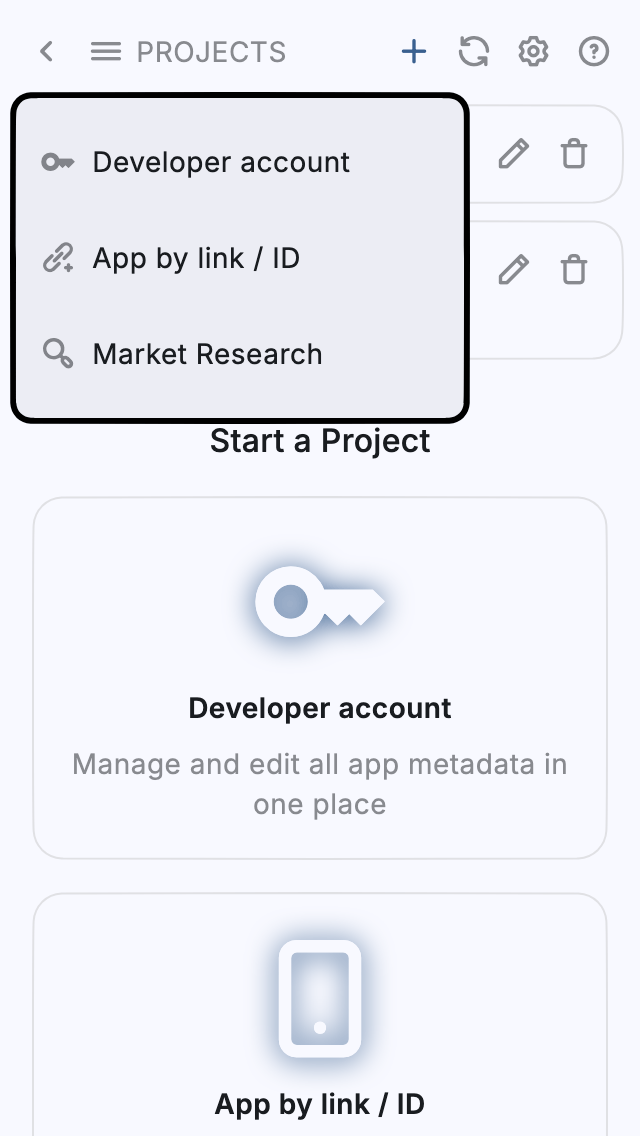This screenshot has height=1136, width=640.
Task: Delete the second project with trash icon
Action: tap(574, 270)
